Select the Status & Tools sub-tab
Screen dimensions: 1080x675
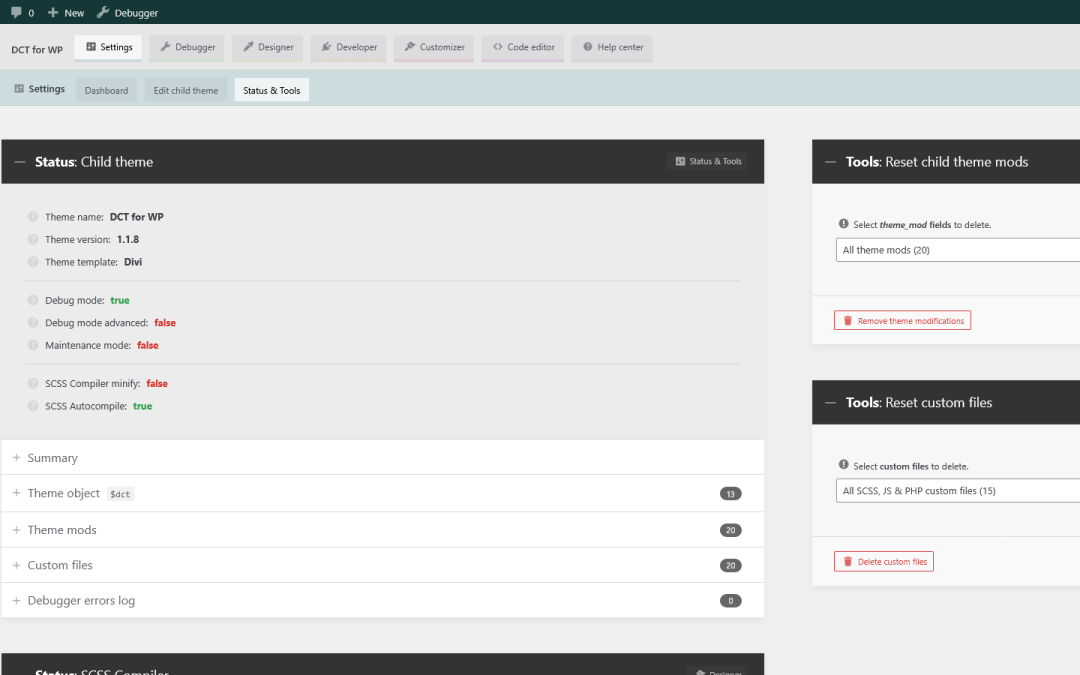click(272, 90)
